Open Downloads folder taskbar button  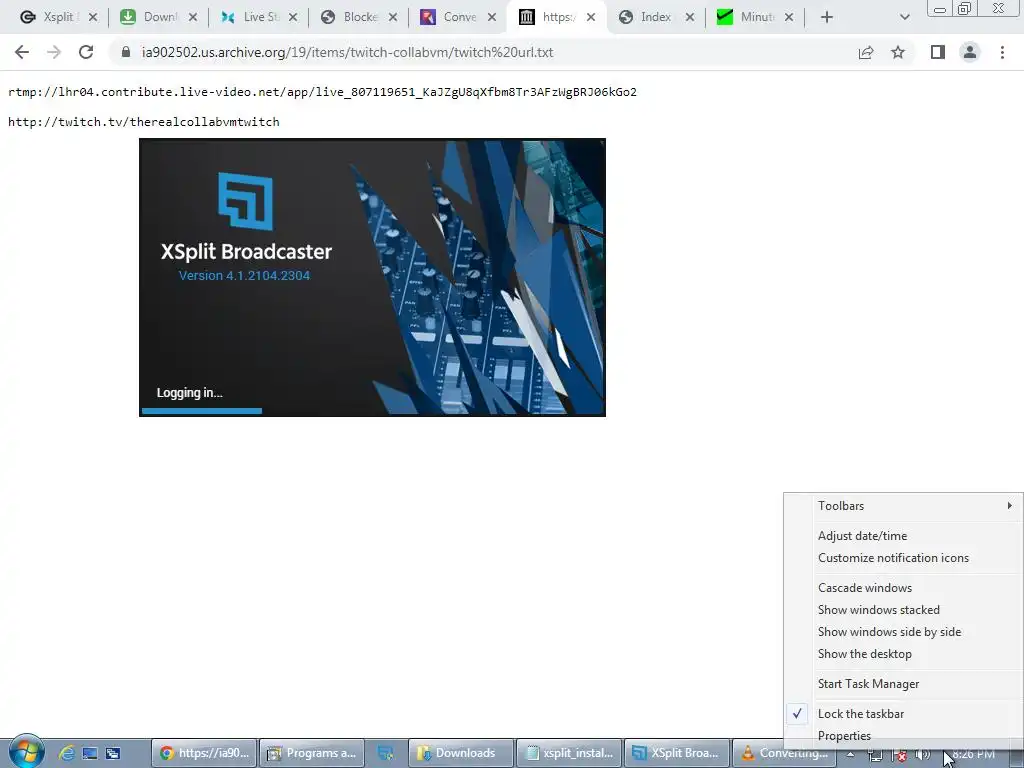(461, 753)
